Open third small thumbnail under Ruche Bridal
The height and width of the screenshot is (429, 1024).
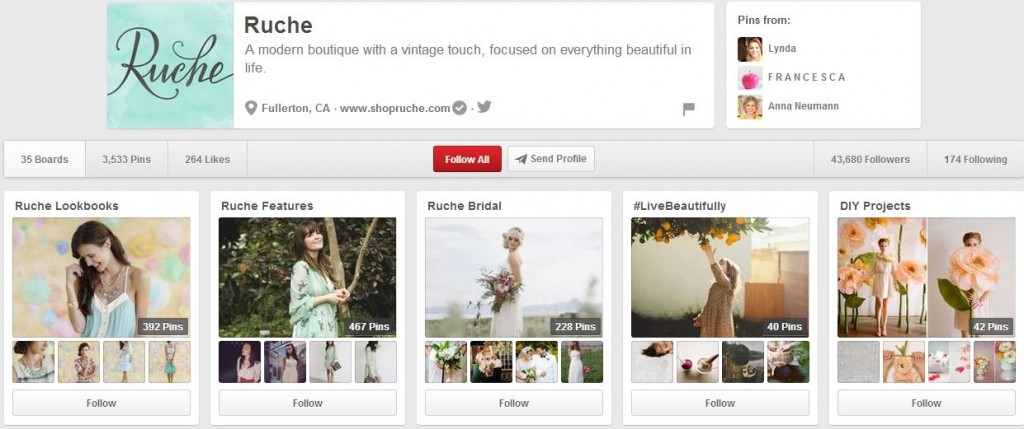[x=537, y=362]
